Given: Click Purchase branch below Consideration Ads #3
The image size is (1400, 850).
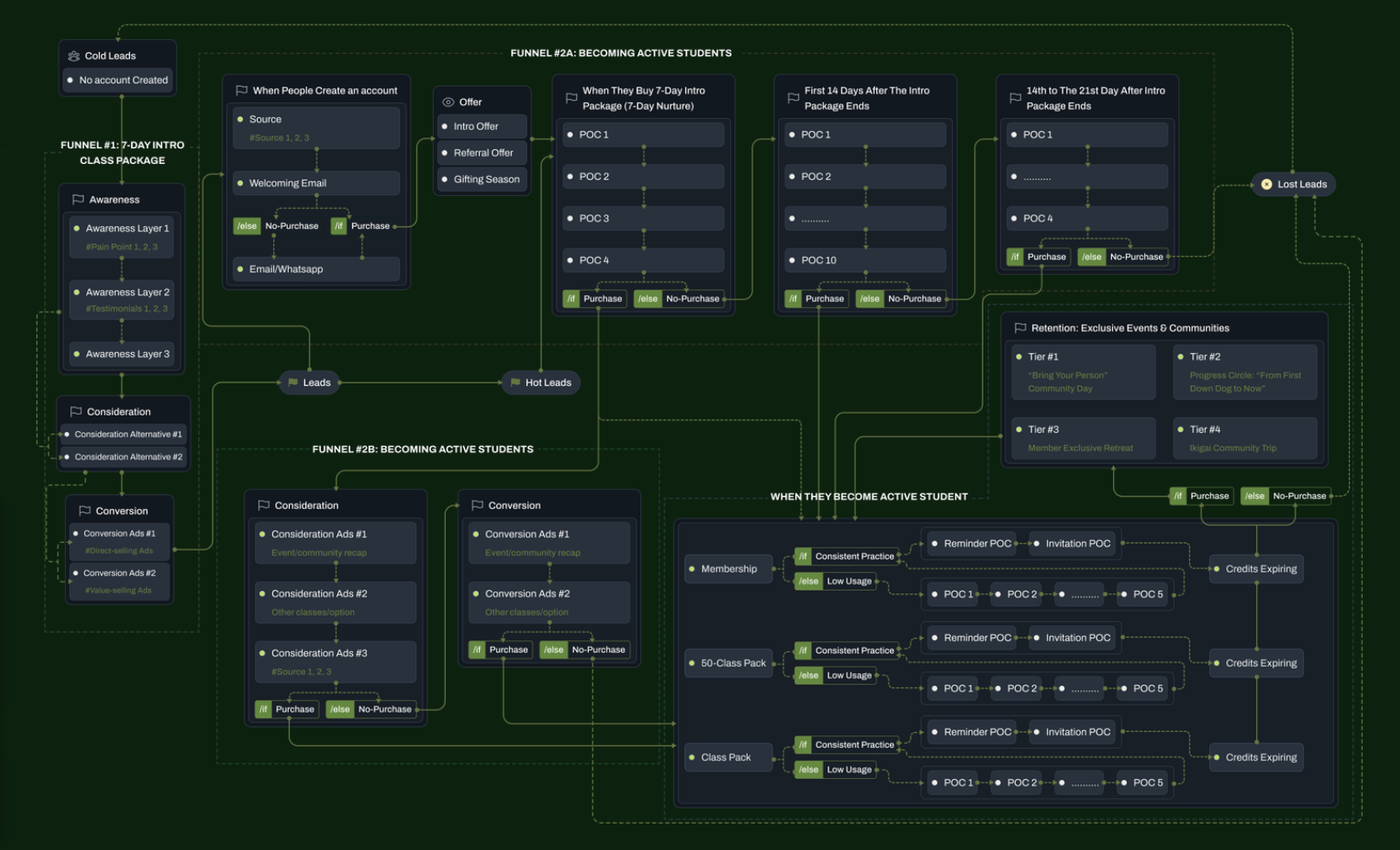Looking at the screenshot, I should 287,709.
